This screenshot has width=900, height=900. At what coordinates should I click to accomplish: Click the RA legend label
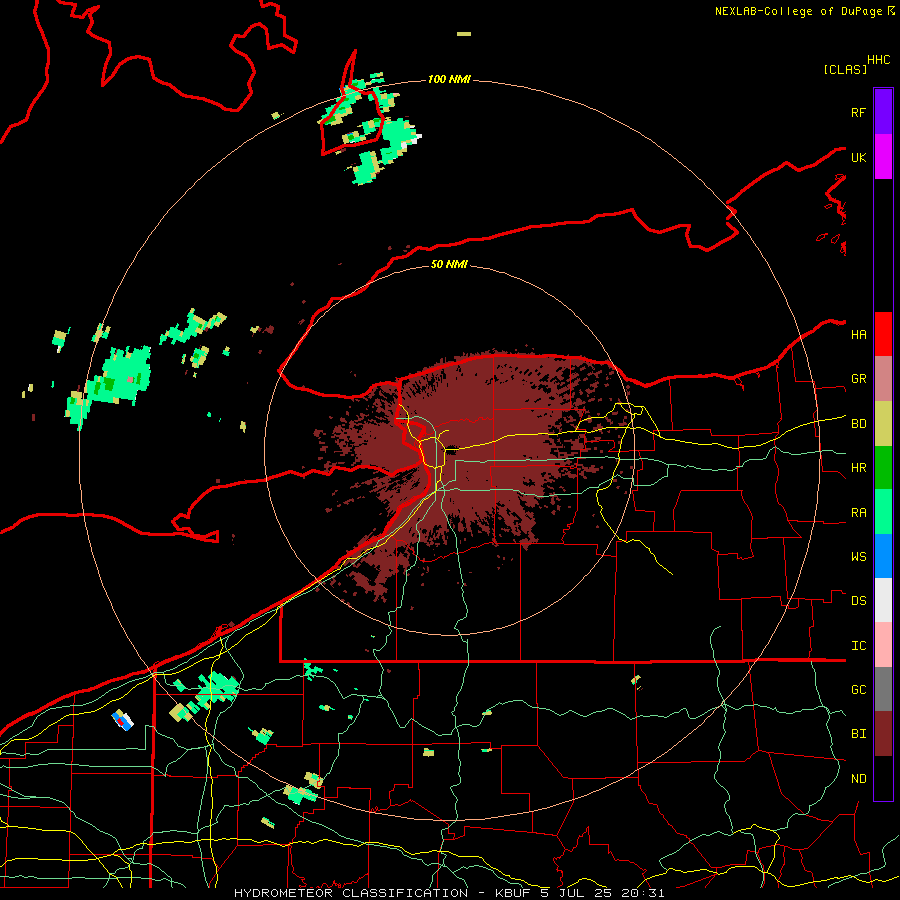coord(858,513)
